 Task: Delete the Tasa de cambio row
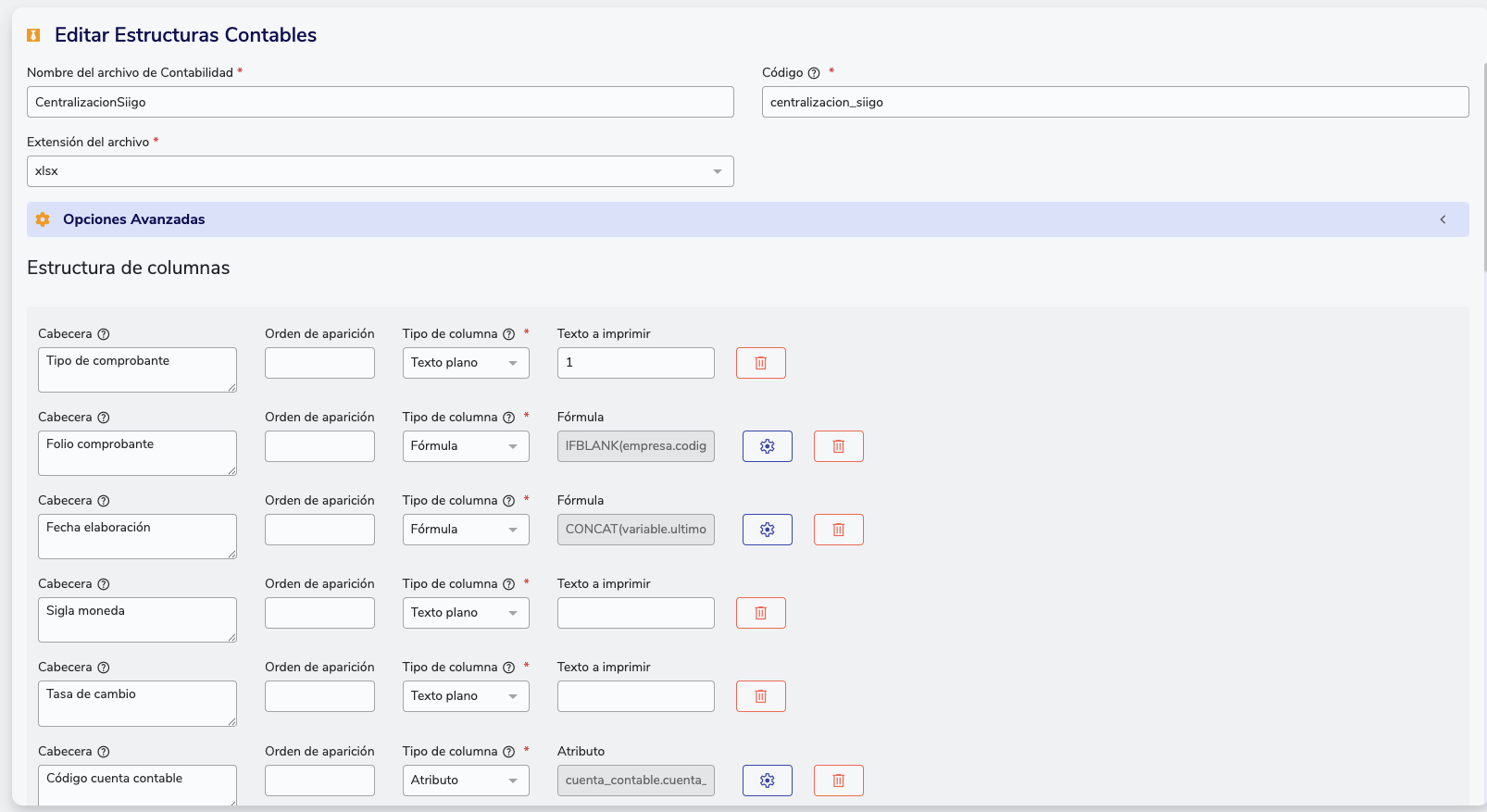760,696
